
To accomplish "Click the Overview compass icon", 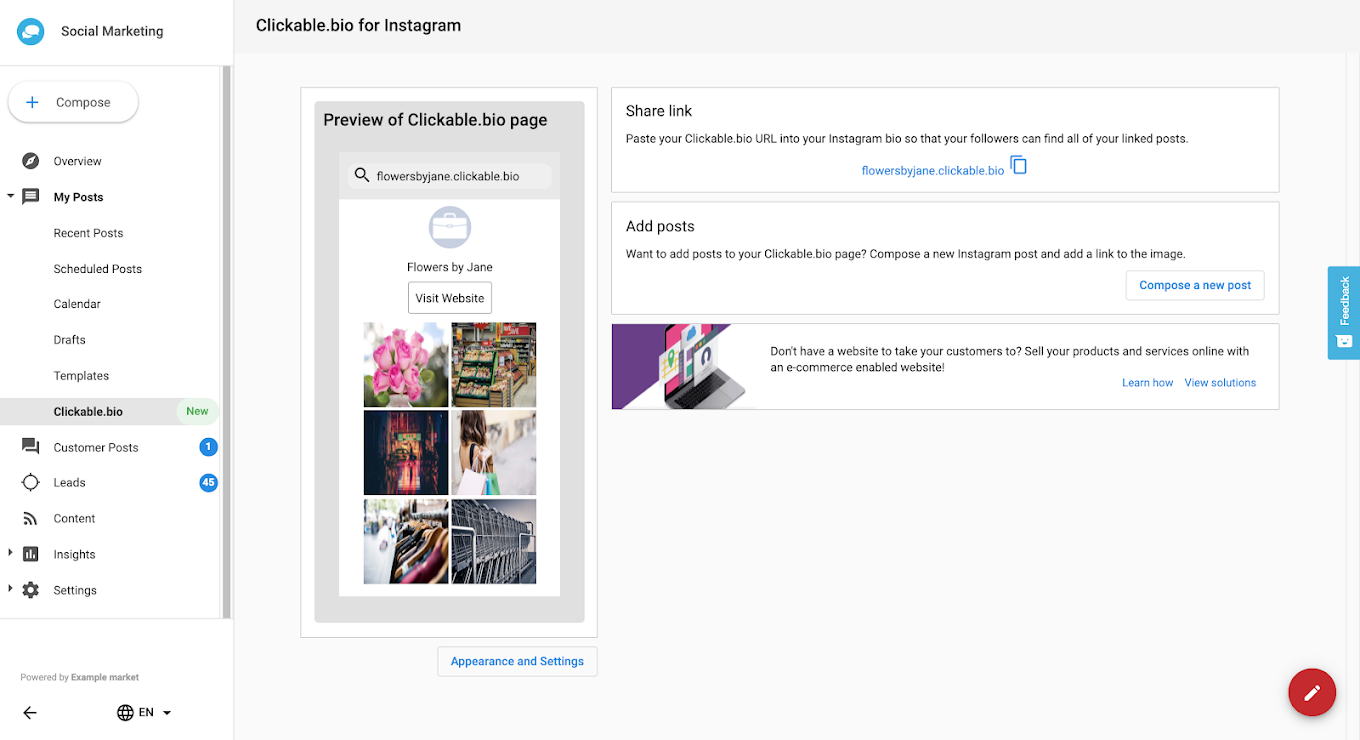I will 31,161.
